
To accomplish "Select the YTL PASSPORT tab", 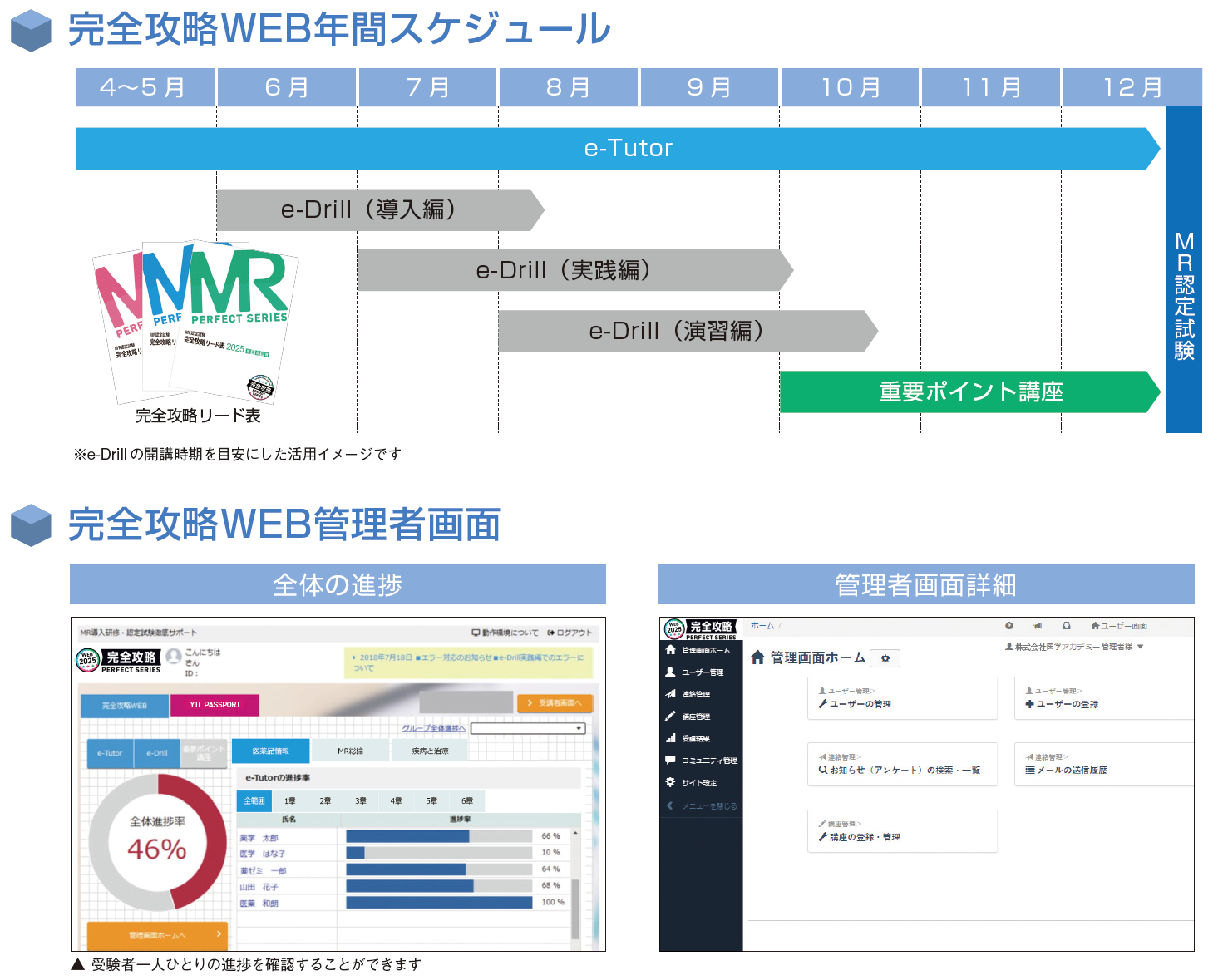I will click(x=215, y=705).
